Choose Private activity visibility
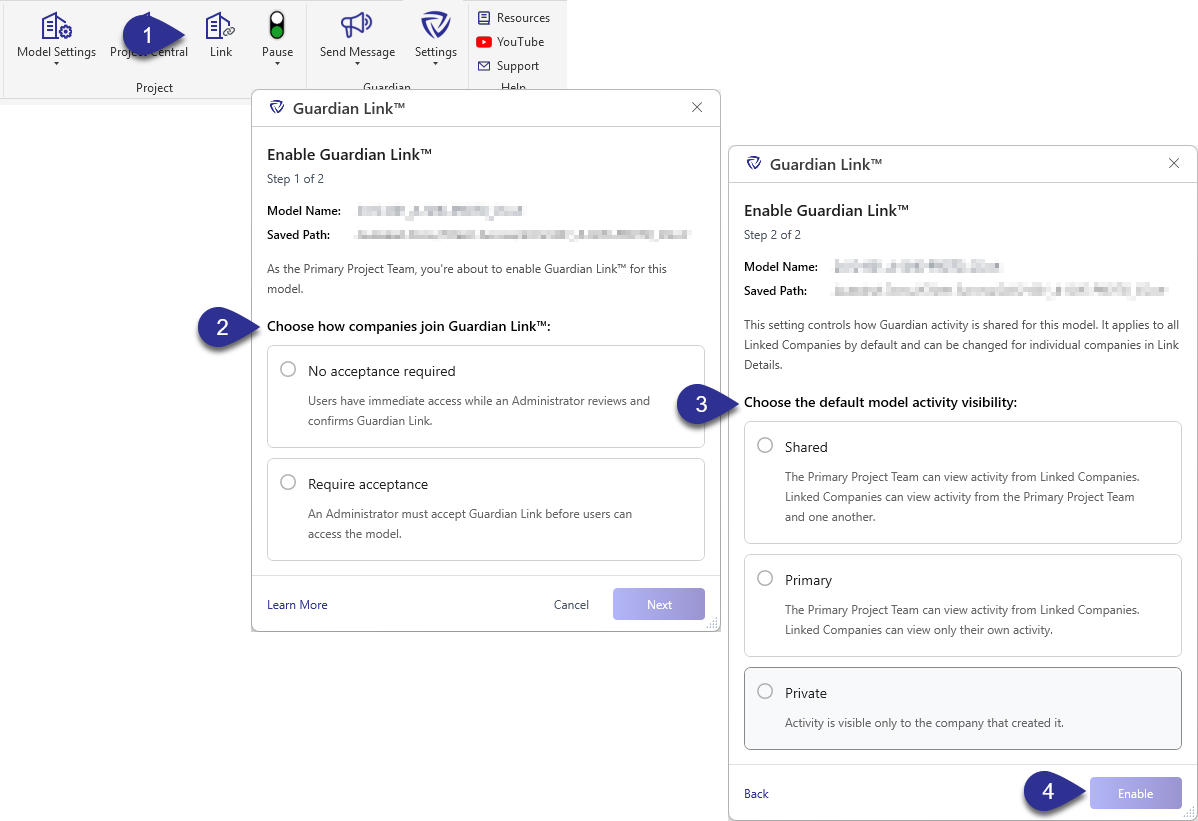Viewport: 1198px width, 821px height. tap(963, 709)
